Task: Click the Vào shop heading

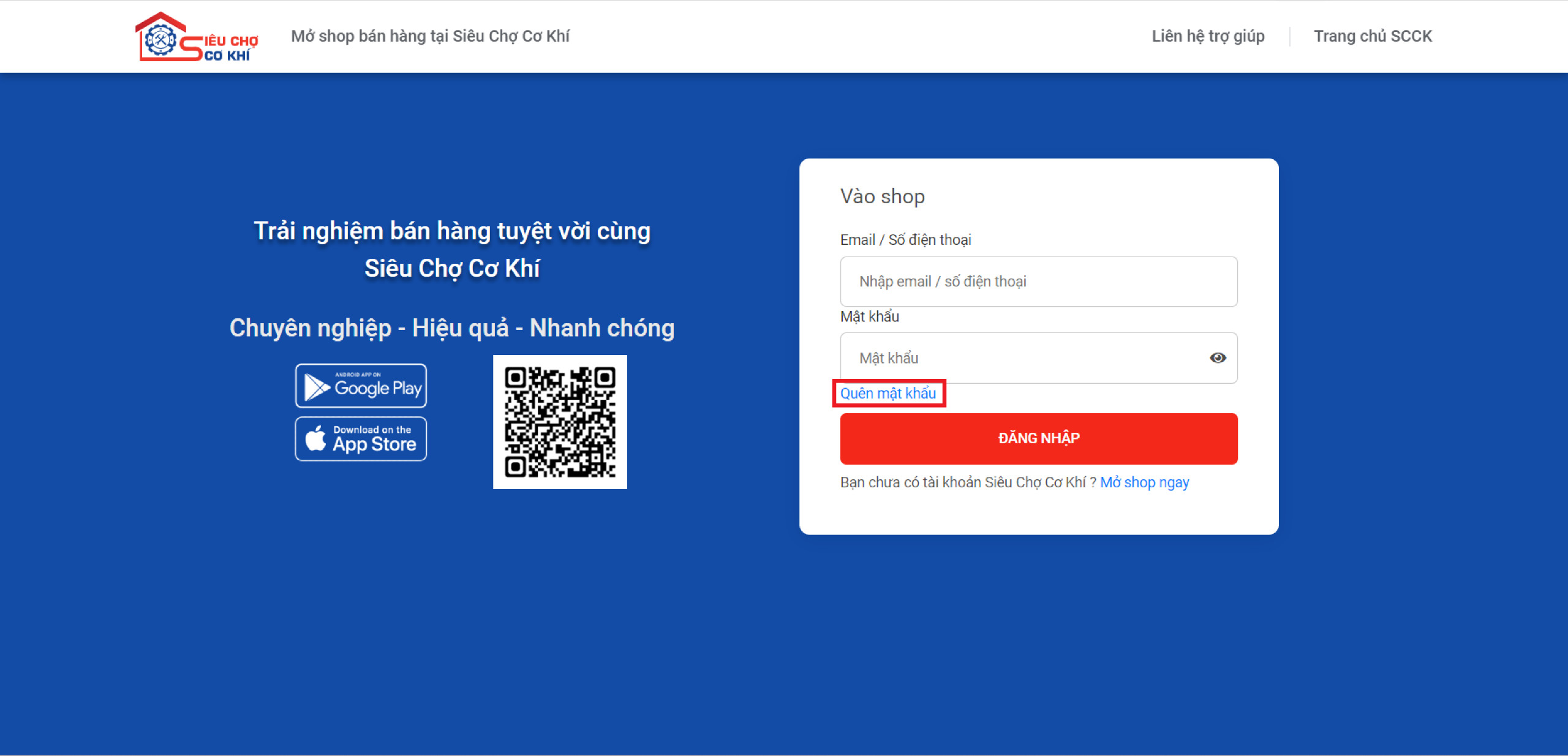Action: point(882,196)
